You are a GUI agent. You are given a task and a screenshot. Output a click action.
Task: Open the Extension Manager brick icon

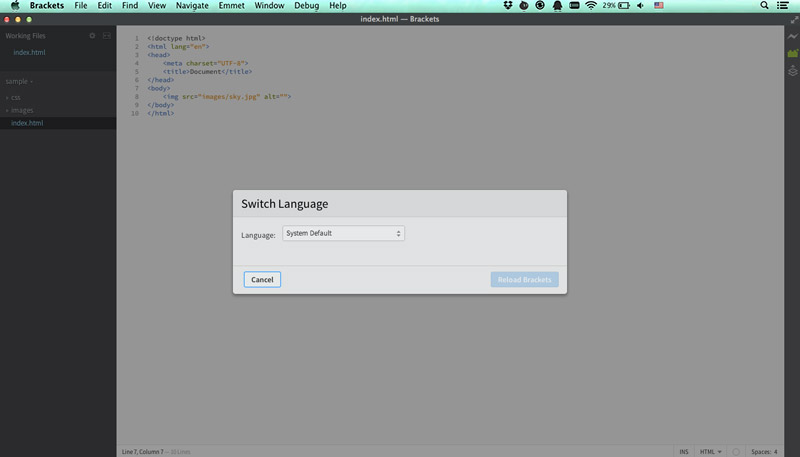(792, 53)
